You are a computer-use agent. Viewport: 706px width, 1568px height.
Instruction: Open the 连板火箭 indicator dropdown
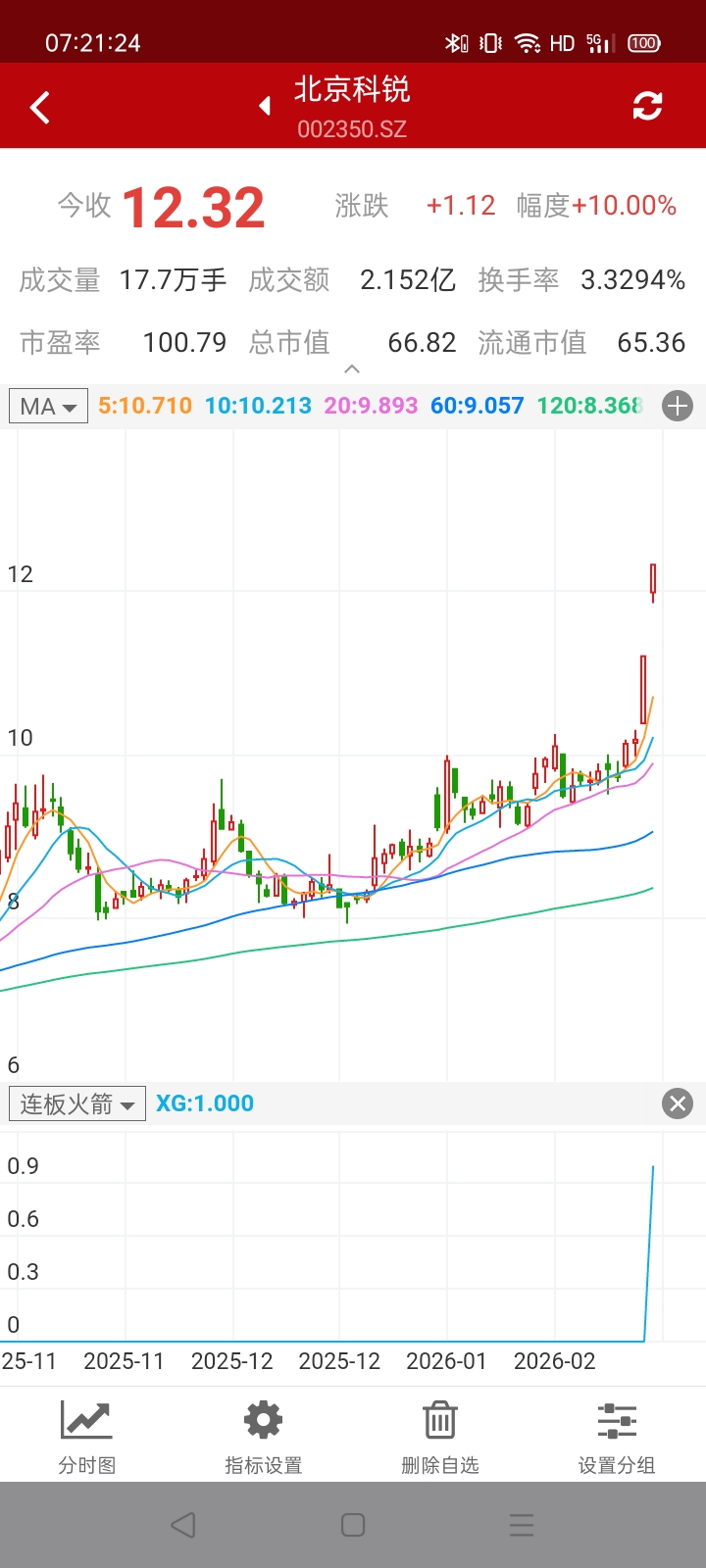(x=77, y=1103)
